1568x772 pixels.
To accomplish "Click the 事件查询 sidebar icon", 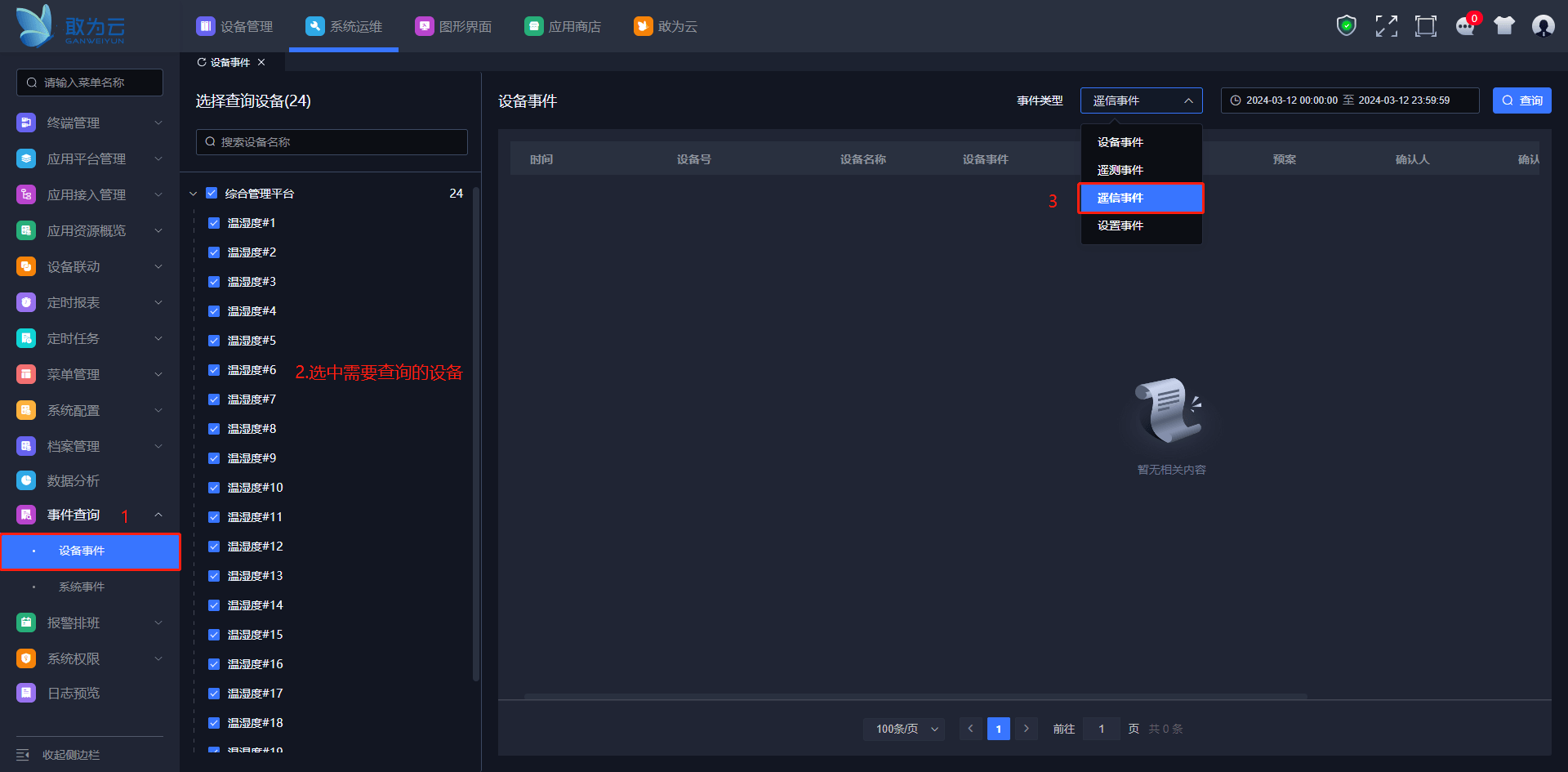I will pos(26,515).
